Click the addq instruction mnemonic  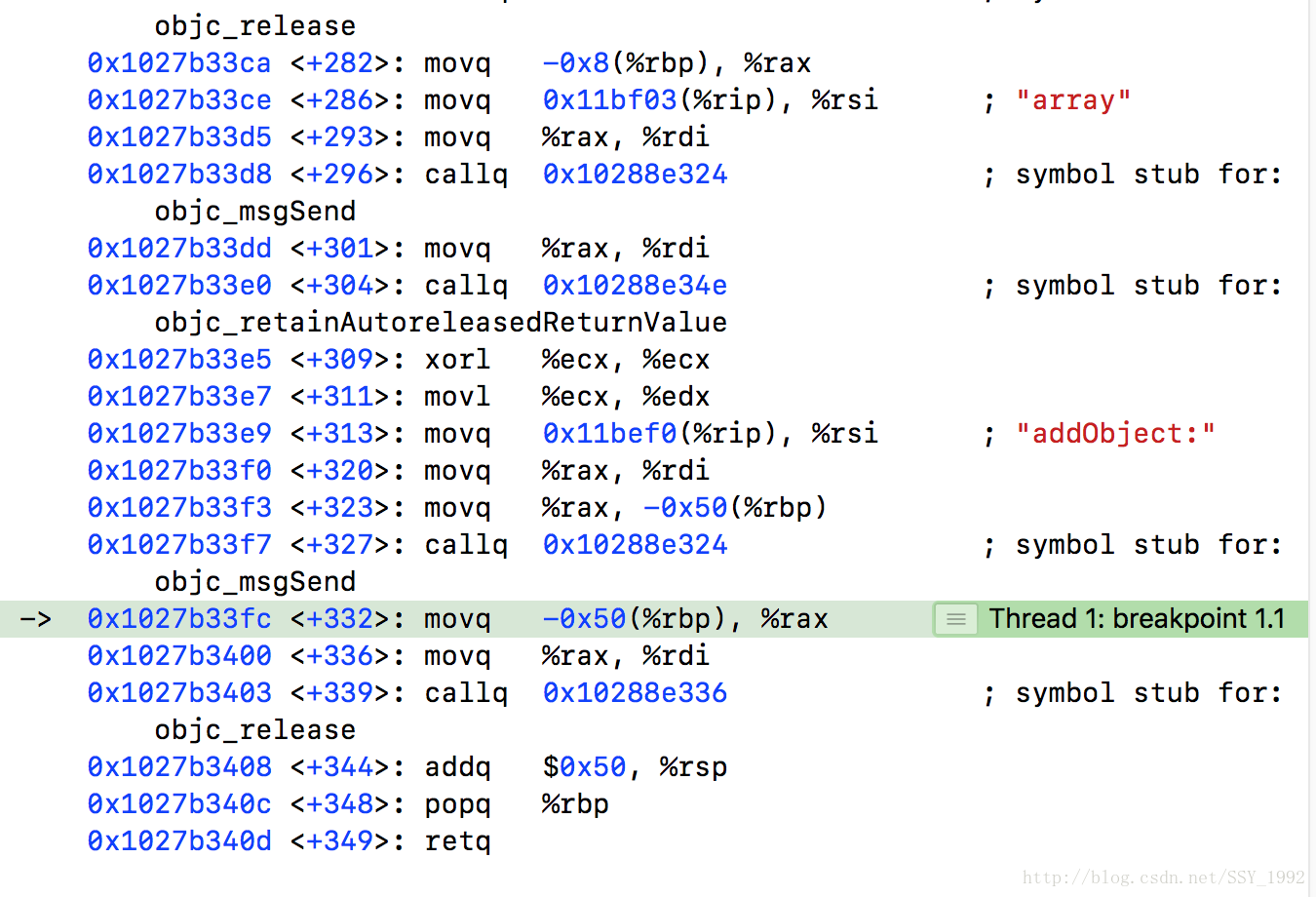point(458,767)
